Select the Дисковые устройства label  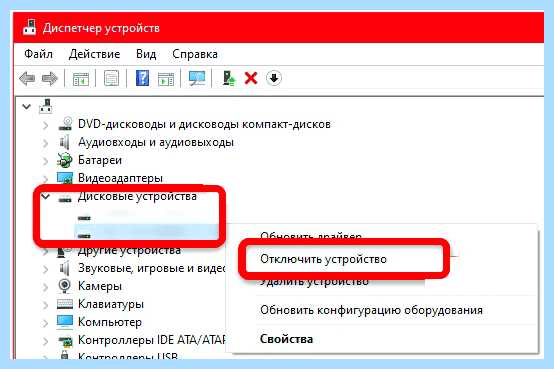coord(137,196)
